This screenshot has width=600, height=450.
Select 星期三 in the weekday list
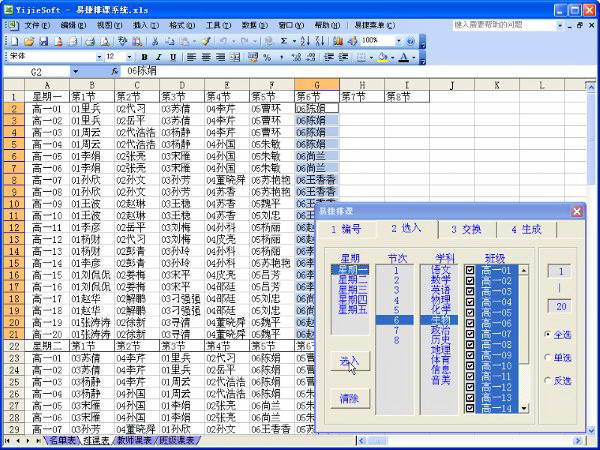(x=351, y=289)
